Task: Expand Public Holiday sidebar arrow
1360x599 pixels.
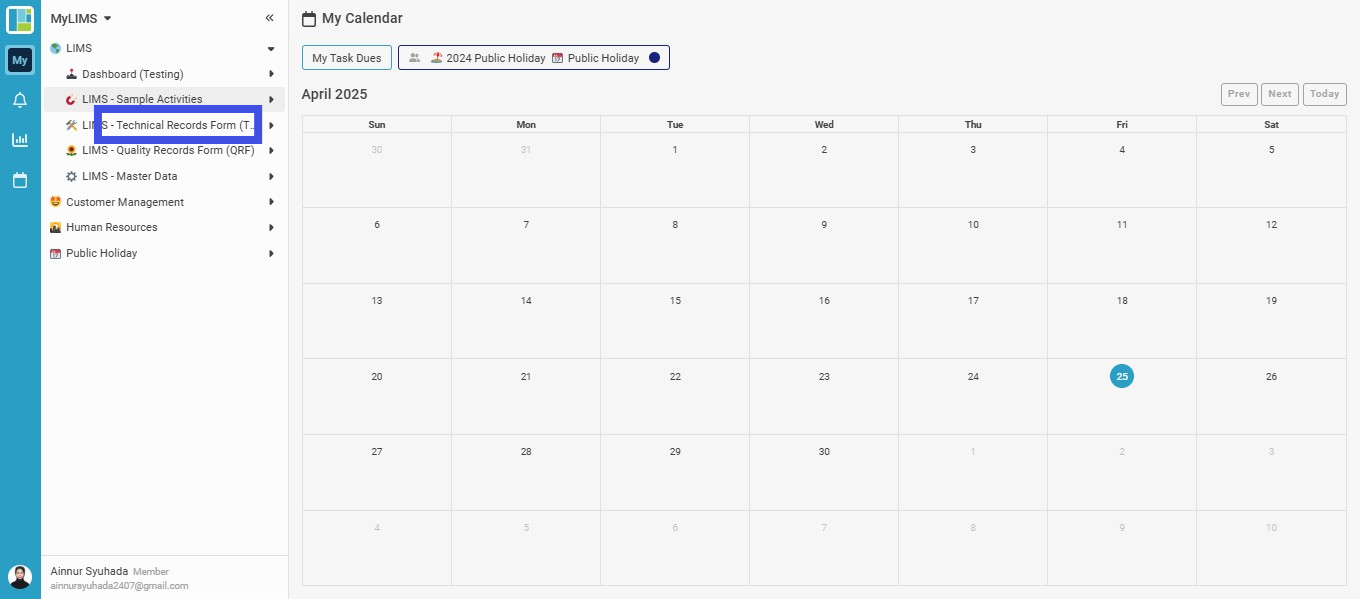Action: point(271,253)
